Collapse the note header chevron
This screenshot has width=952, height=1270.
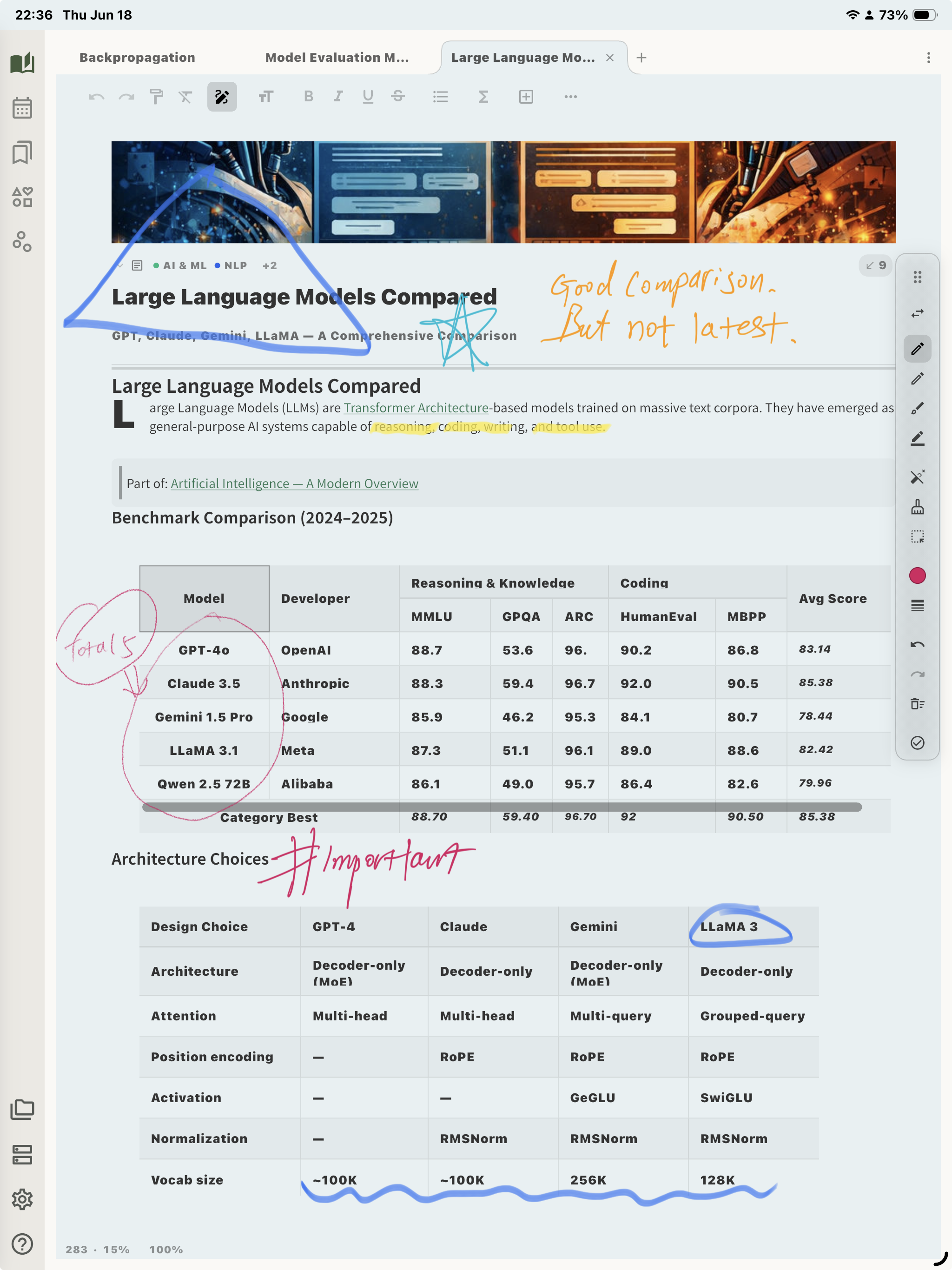coord(120,265)
